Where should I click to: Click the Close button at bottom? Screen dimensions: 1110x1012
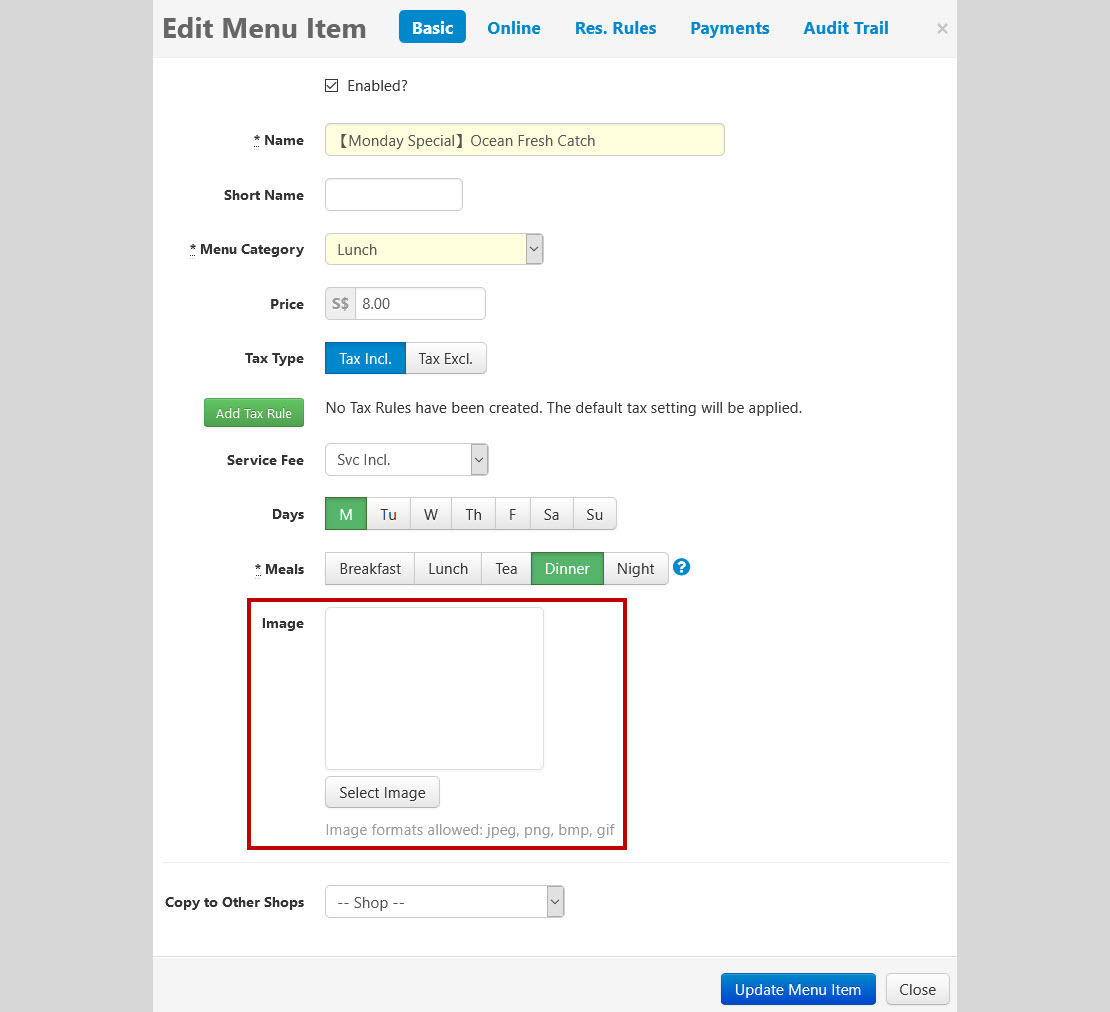pyautogui.click(x=917, y=989)
